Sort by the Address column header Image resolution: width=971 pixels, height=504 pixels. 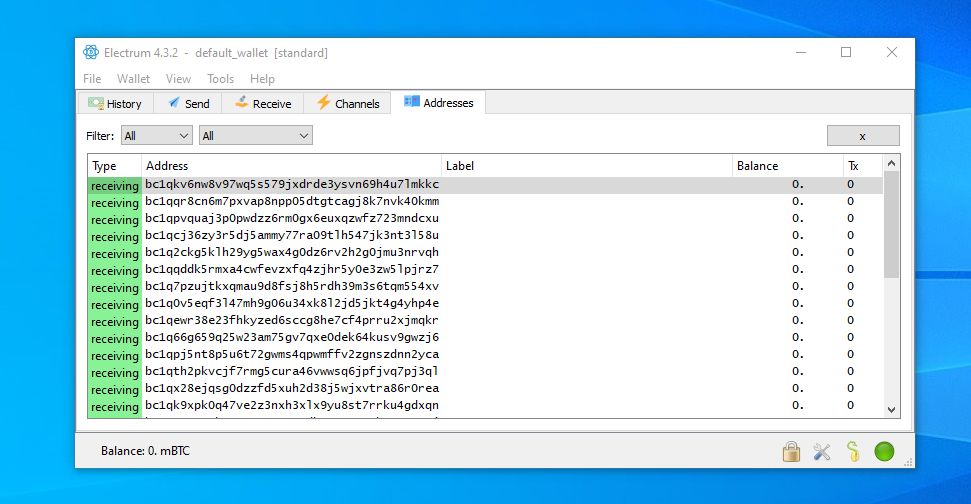(x=292, y=166)
